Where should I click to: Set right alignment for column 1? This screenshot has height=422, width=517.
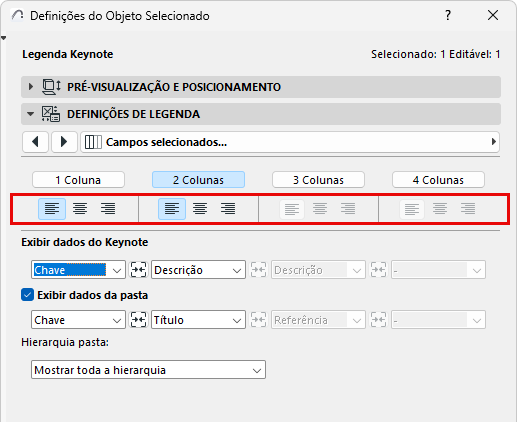coord(108,209)
